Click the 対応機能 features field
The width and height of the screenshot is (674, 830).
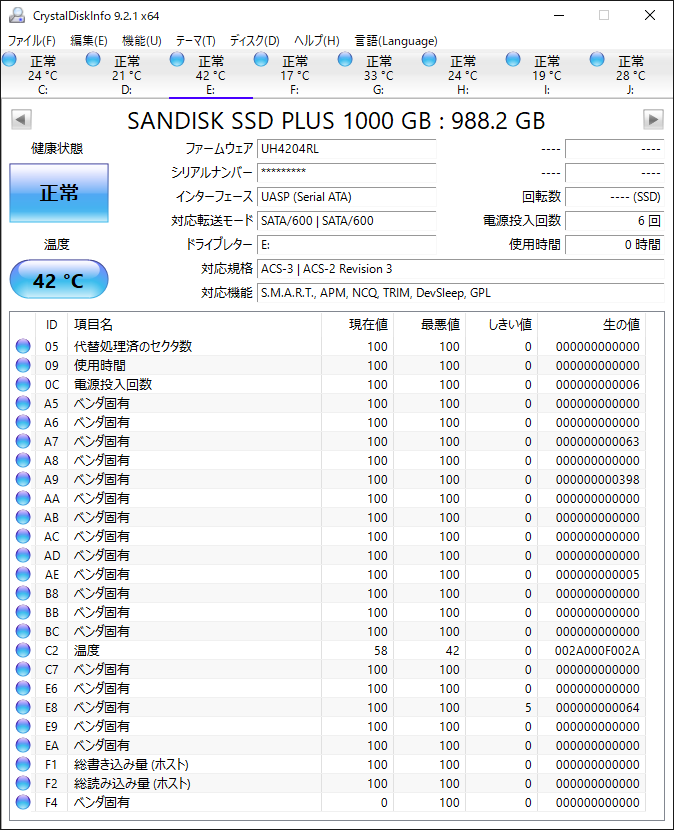(461, 293)
